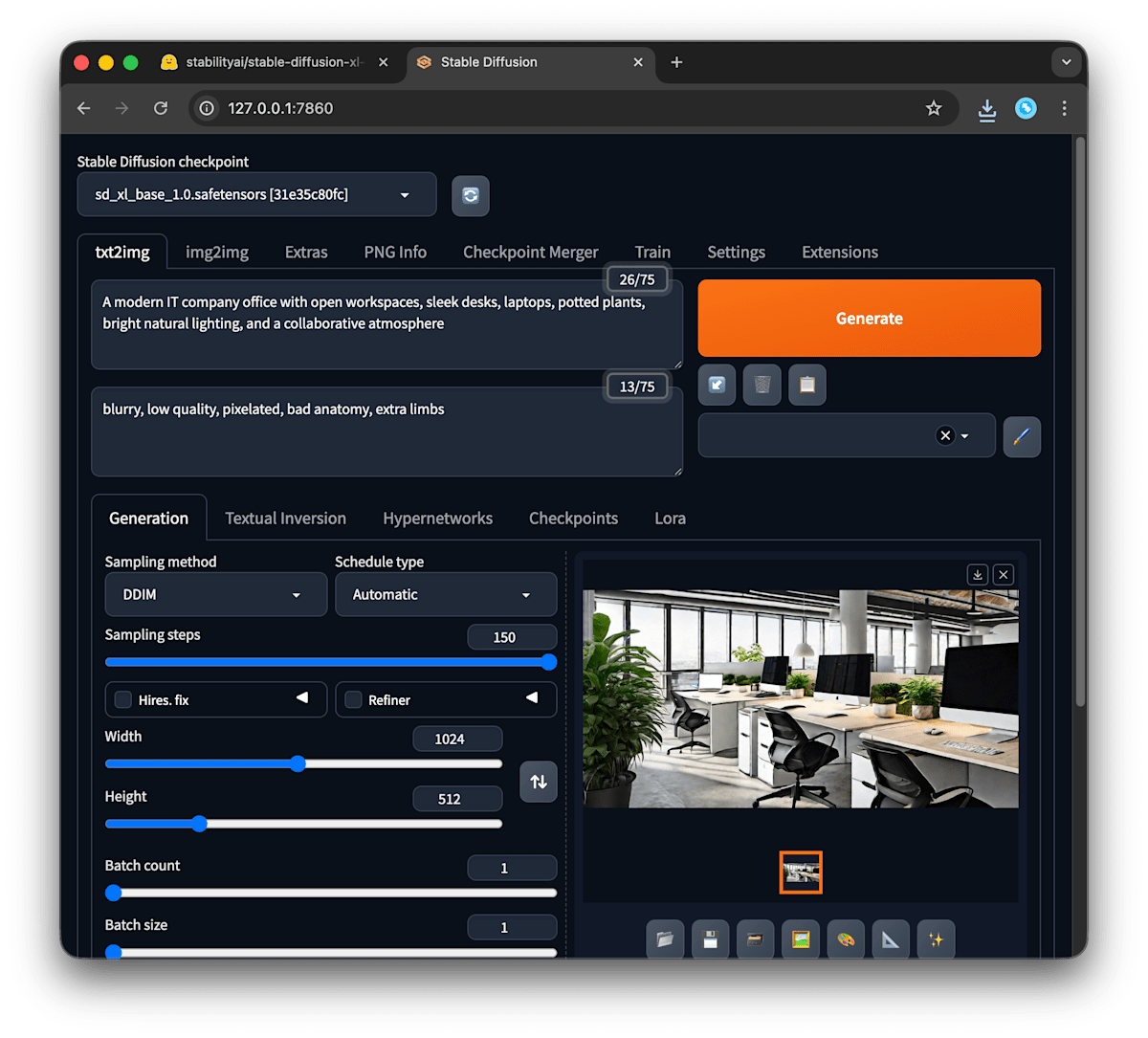1148x1038 pixels.
Task: Select the Checkpoints tab
Action: click(573, 519)
